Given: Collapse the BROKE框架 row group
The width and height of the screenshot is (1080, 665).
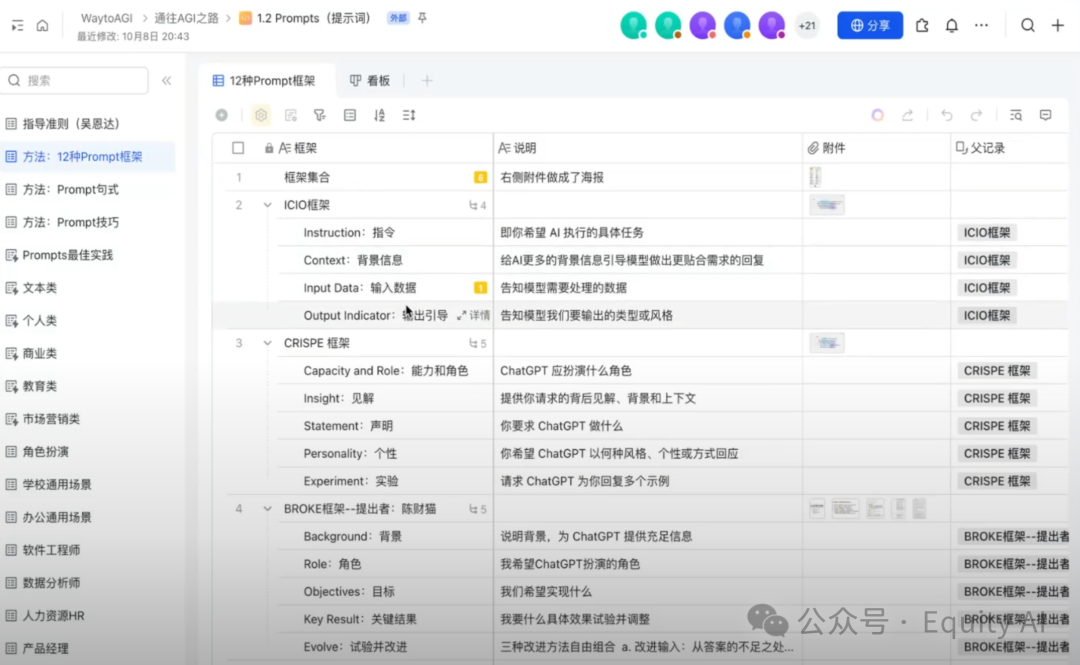Looking at the screenshot, I should click(267, 509).
